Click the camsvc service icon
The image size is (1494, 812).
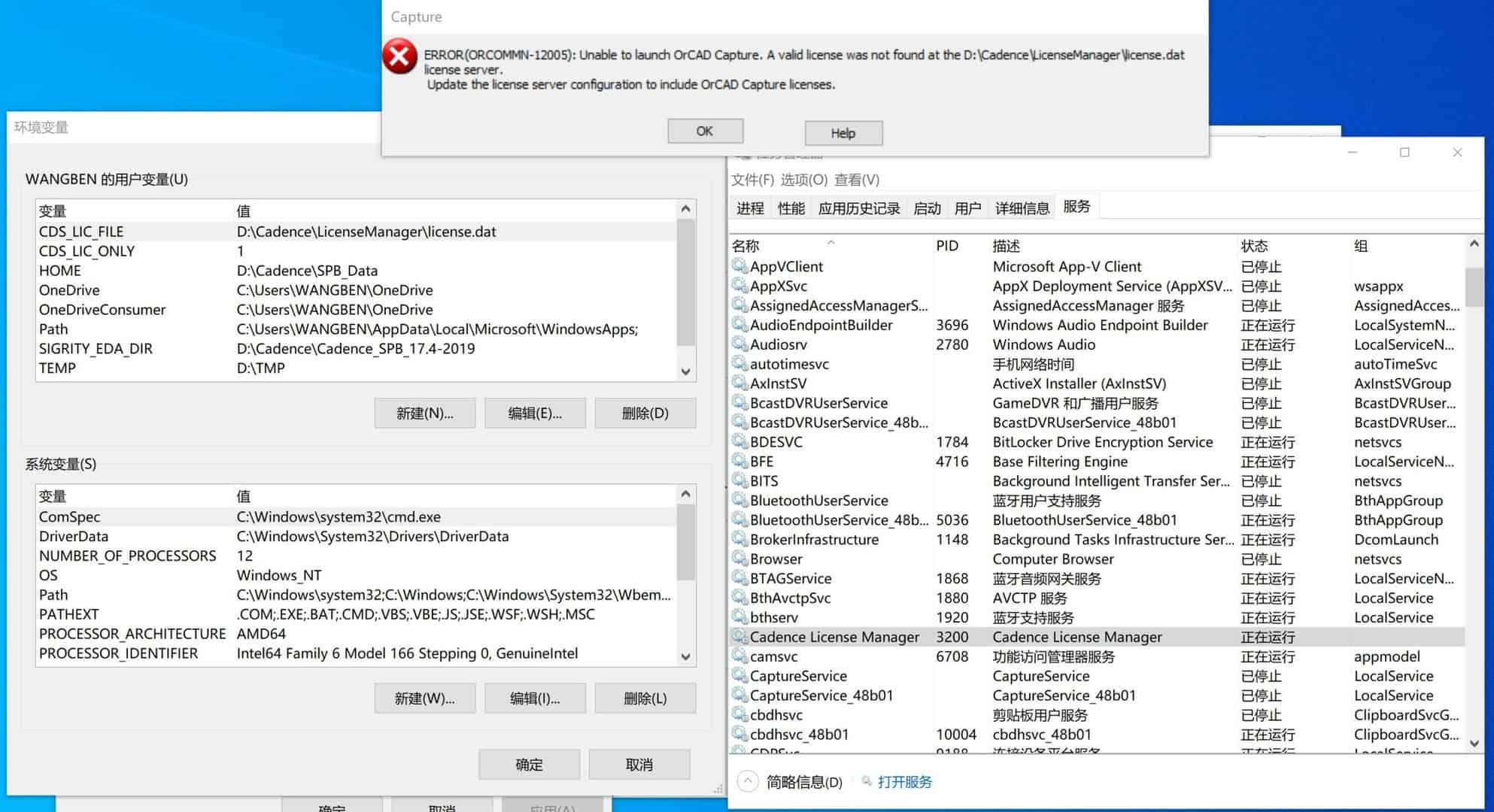(x=739, y=656)
